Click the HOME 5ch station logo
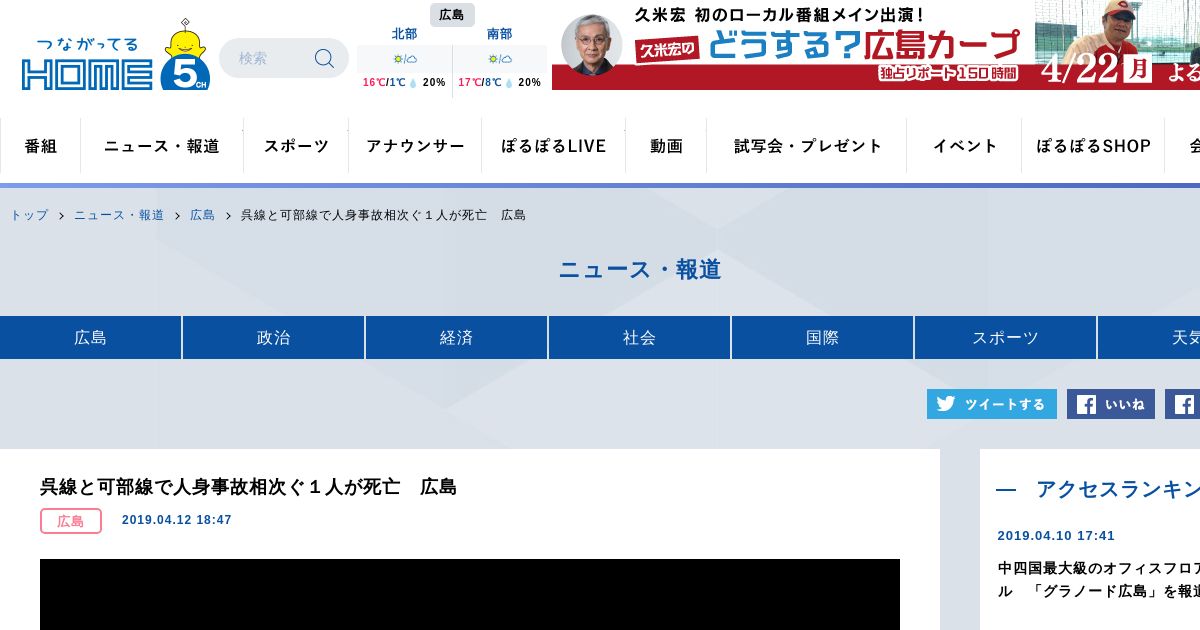This screenshot has width=1200, height=630. (x=115, y=55)
